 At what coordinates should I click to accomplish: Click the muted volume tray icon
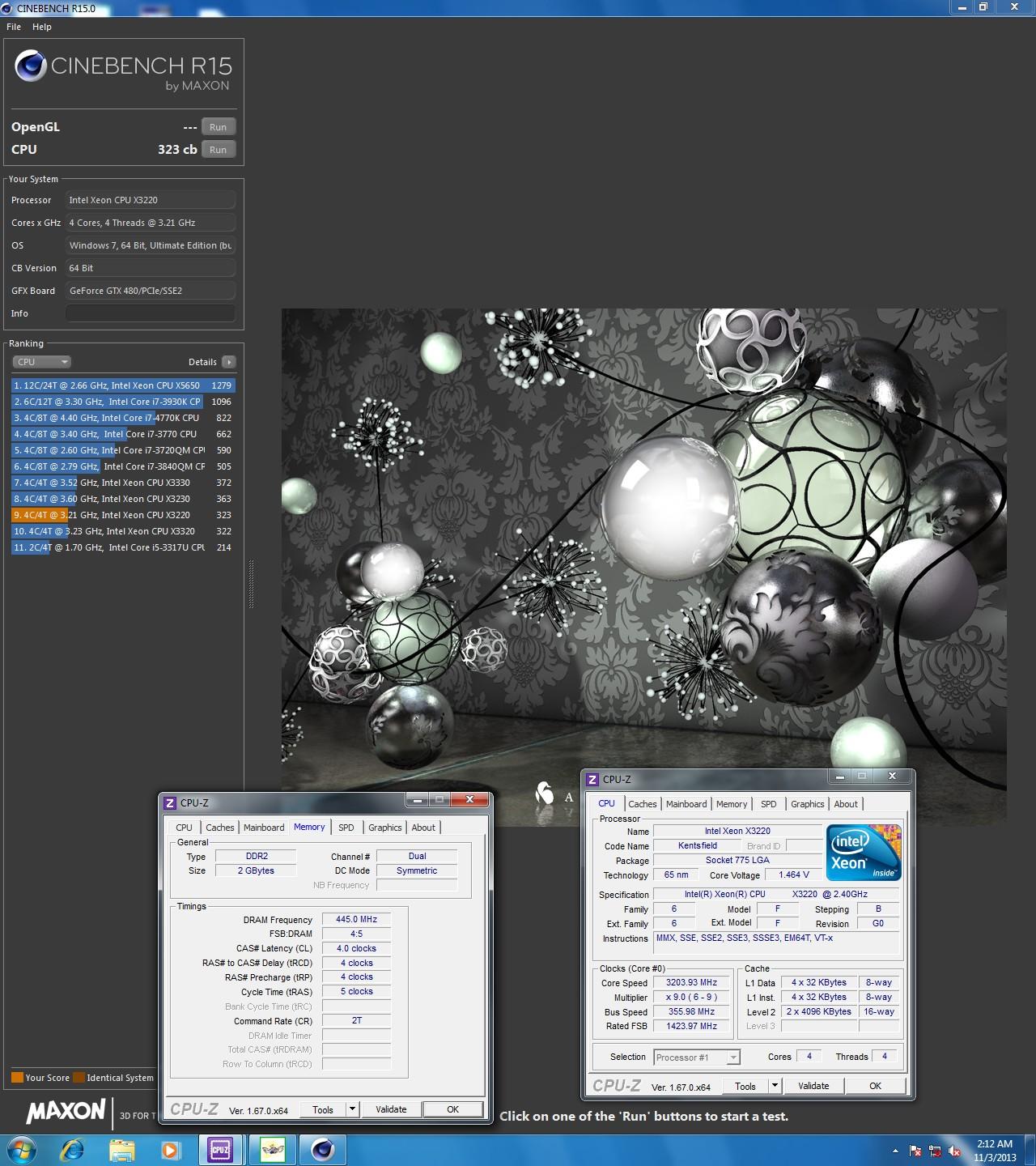(955, 1151)
